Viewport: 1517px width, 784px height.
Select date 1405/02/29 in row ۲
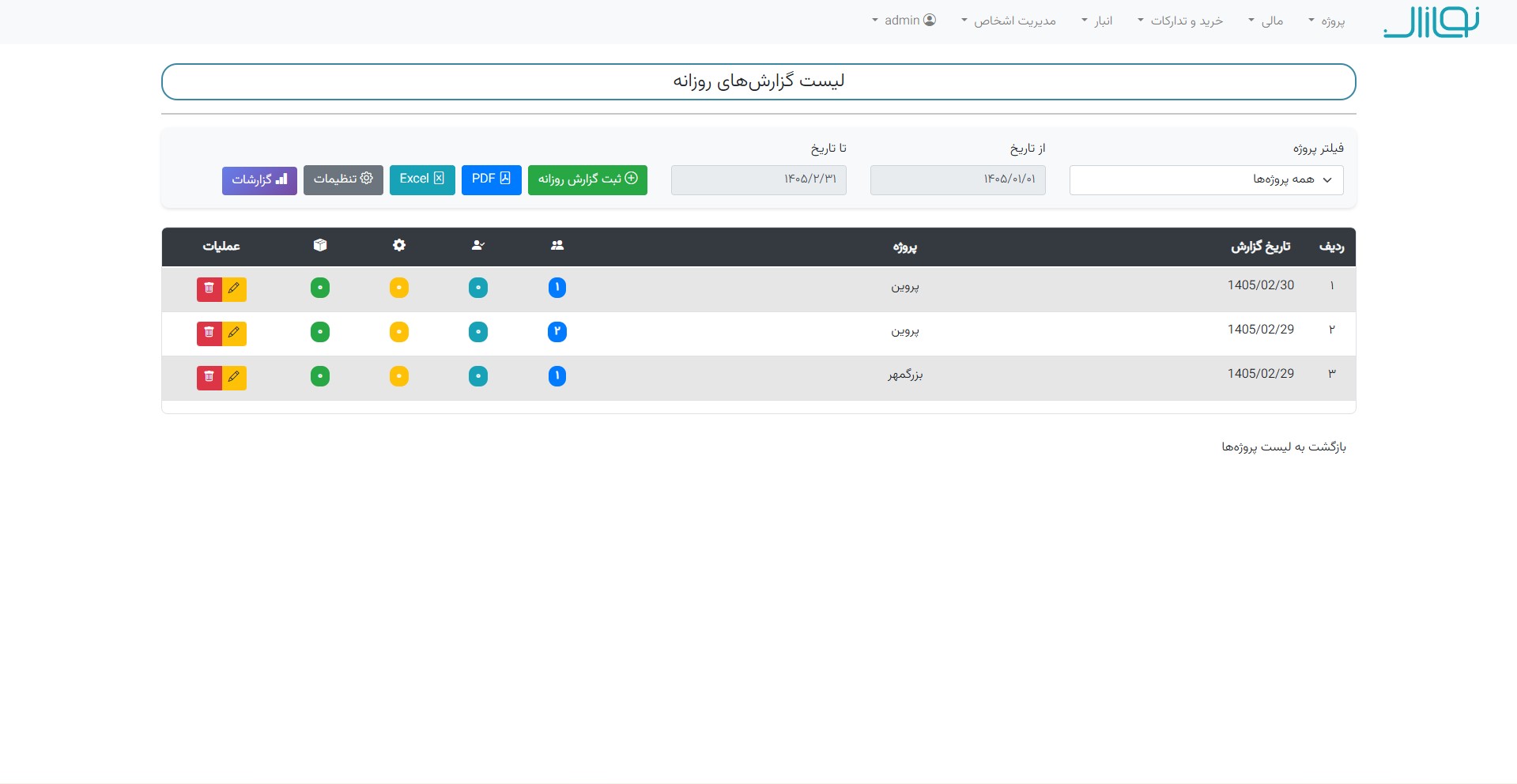pyautogui.click(x=1261, y=330)
